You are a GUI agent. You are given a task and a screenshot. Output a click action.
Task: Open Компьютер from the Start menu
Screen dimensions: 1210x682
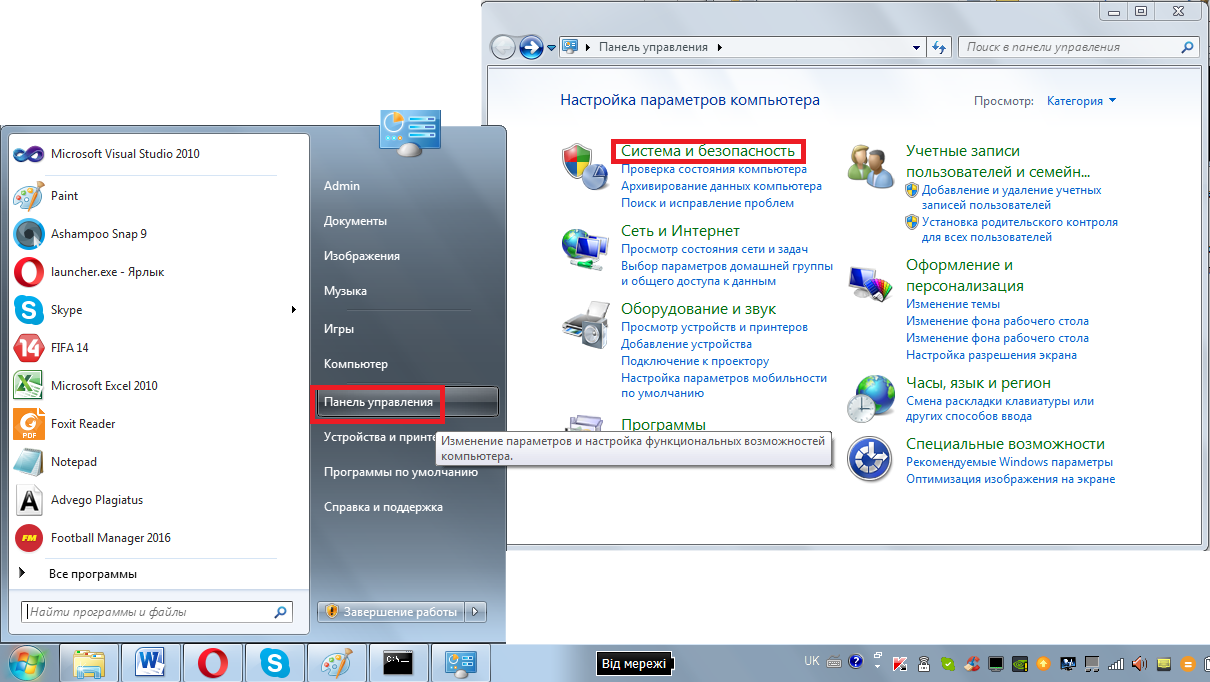(x=356, y=364)
